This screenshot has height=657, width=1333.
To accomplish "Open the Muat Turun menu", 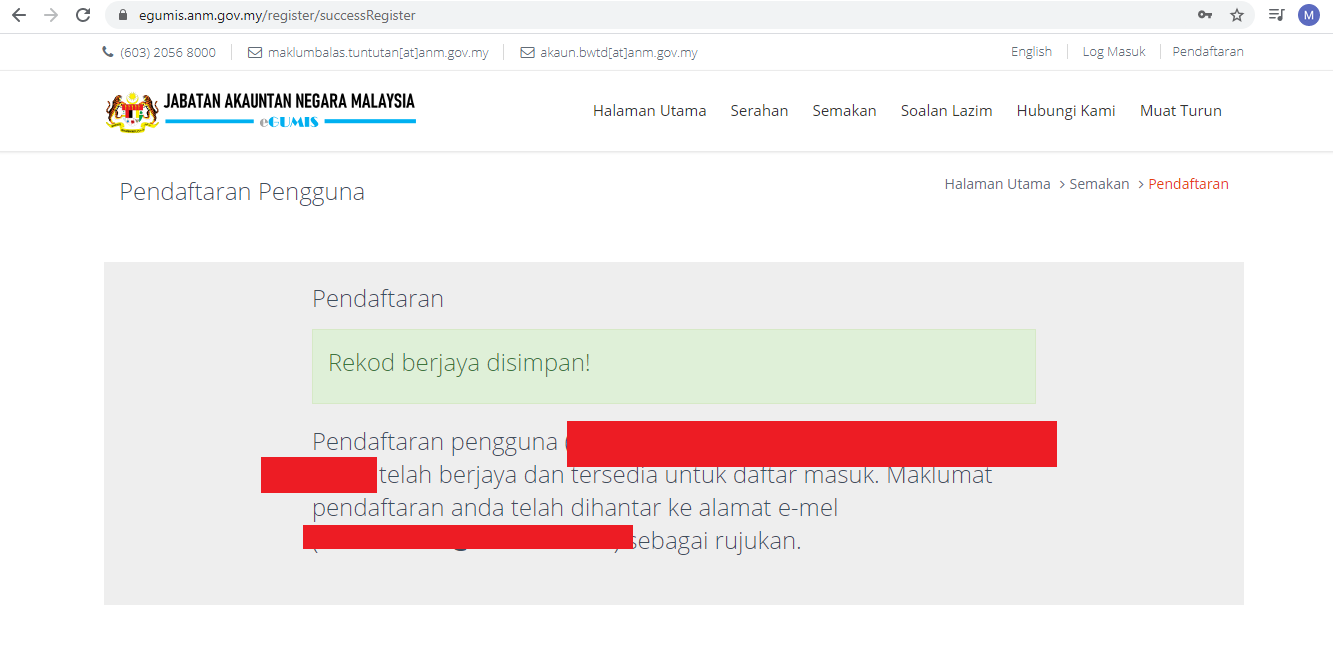I will click(1180, 111).
